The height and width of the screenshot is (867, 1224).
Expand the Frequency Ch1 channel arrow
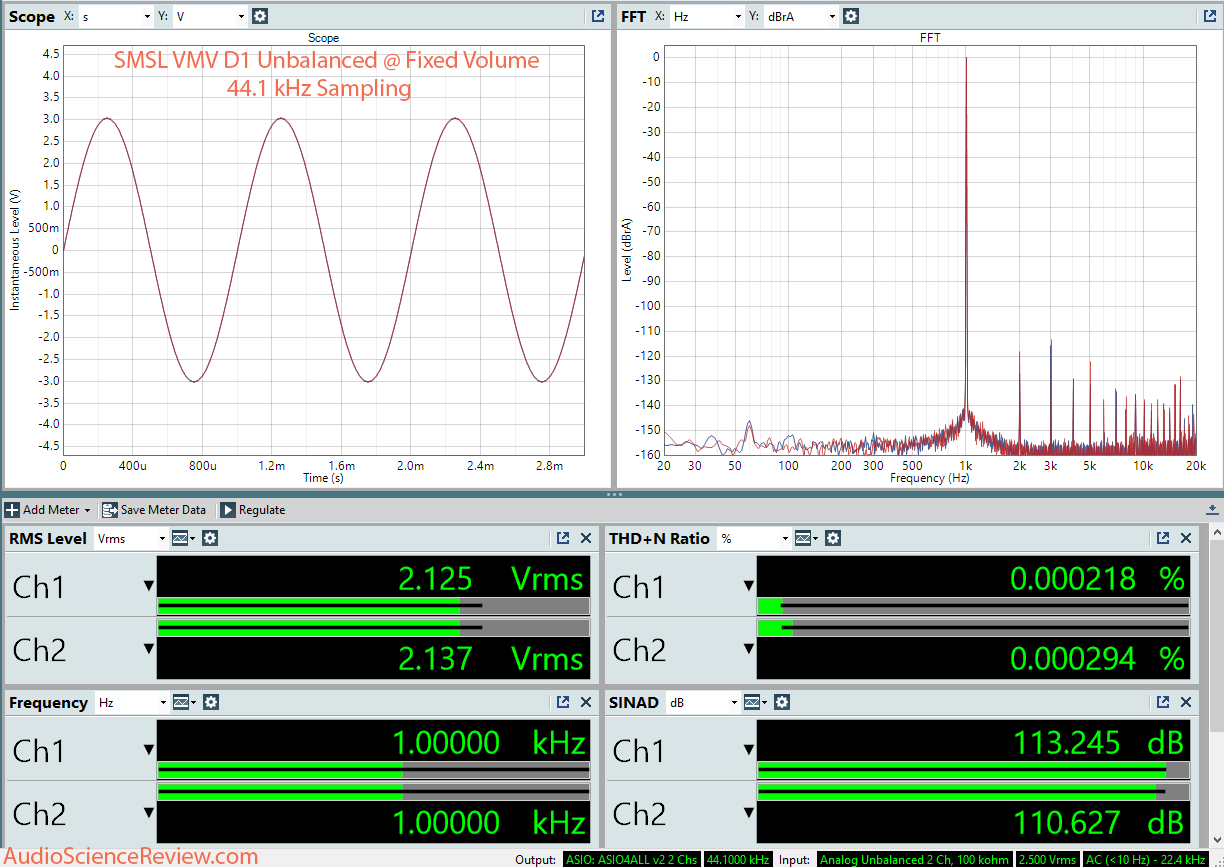click(149, 750)
